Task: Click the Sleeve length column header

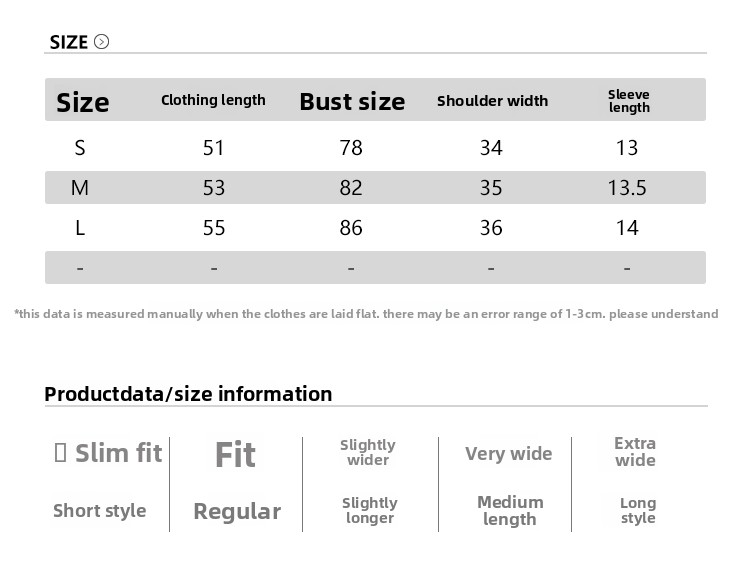Action: pos(629,101)
